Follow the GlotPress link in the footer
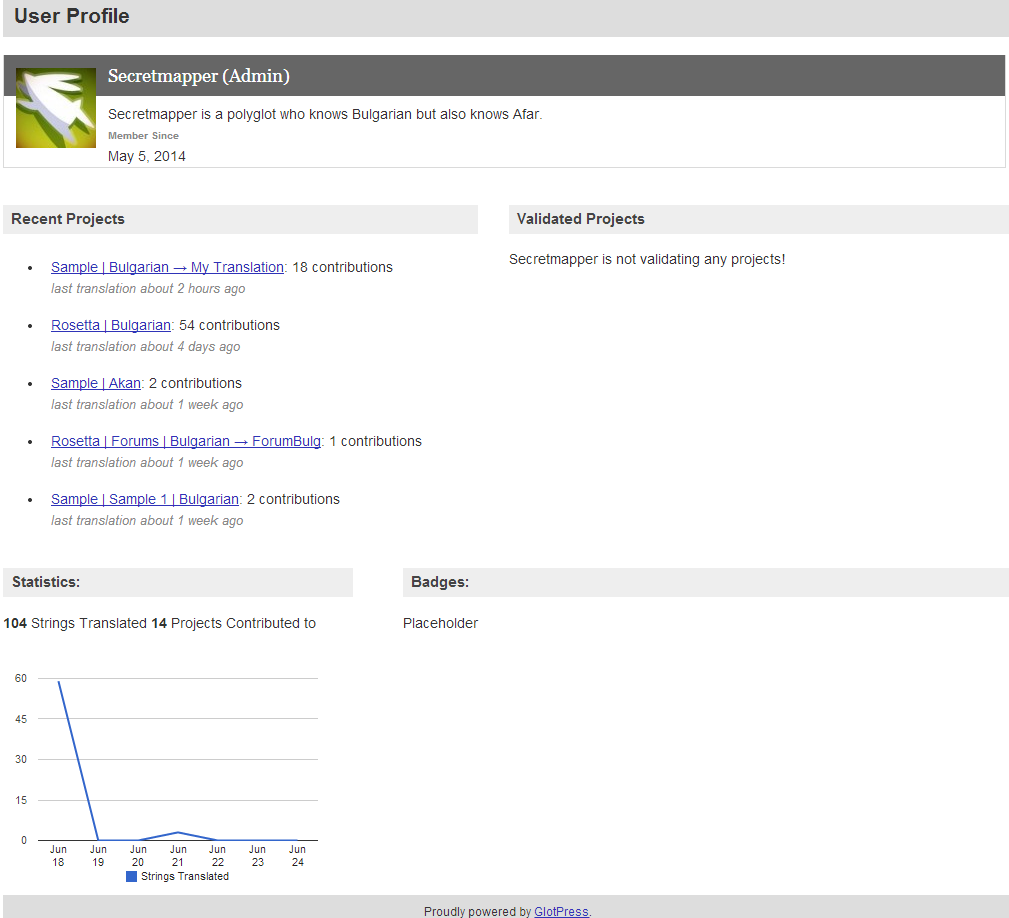Screen dimensions: 1009x918 pyautogui.click(x=561, y=911)
